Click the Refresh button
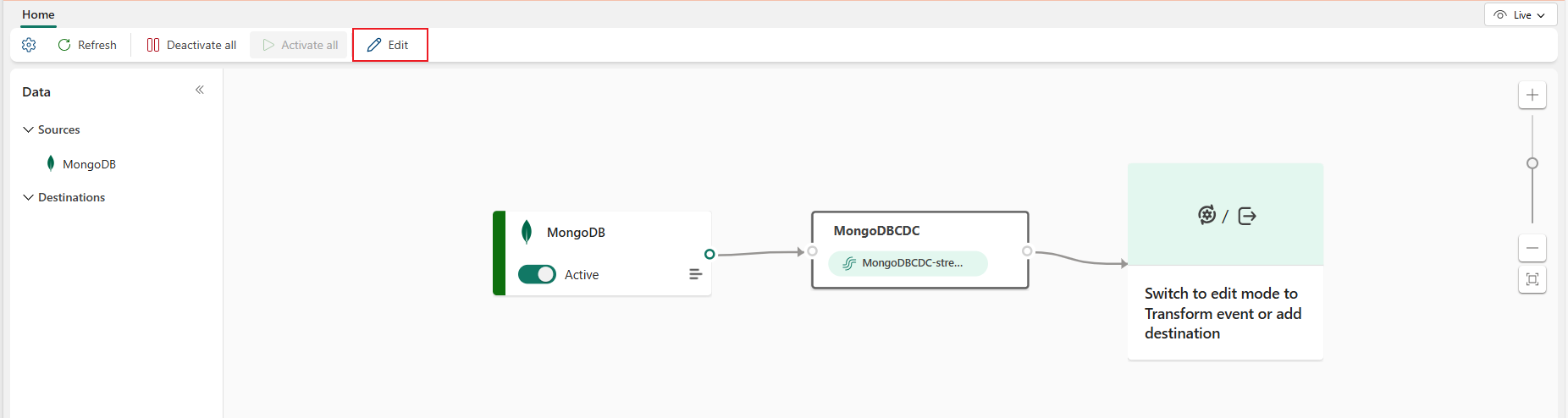This screenshot has width=1568, height=418. click(87, 45)
